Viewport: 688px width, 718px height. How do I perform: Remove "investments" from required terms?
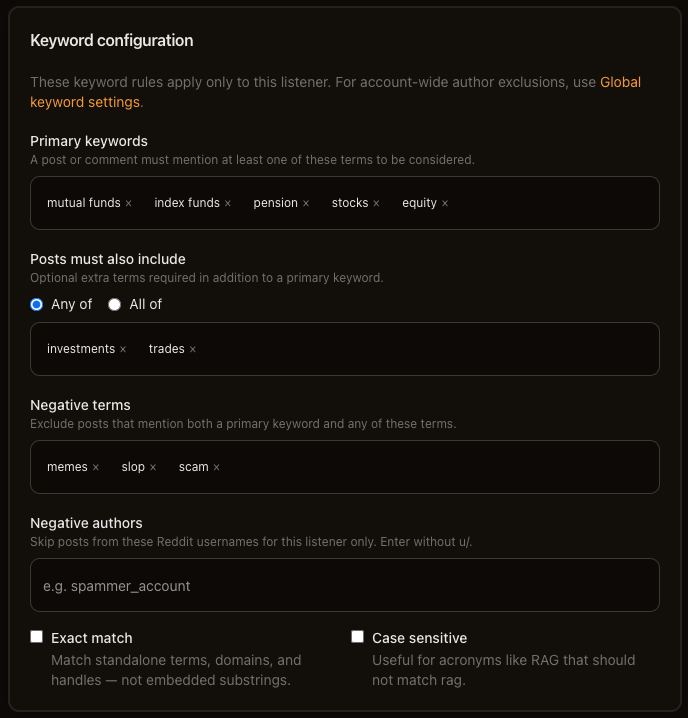coord(123,349)
